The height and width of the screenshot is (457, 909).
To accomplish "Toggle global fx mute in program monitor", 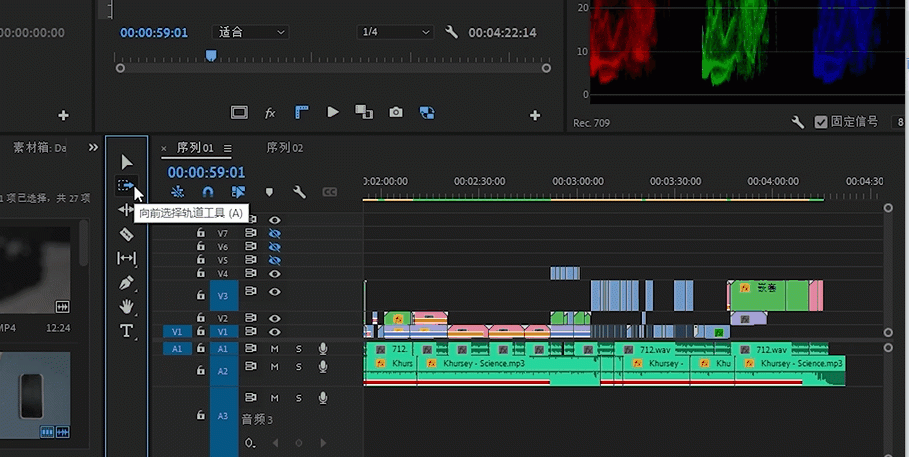I will [270, 113].
